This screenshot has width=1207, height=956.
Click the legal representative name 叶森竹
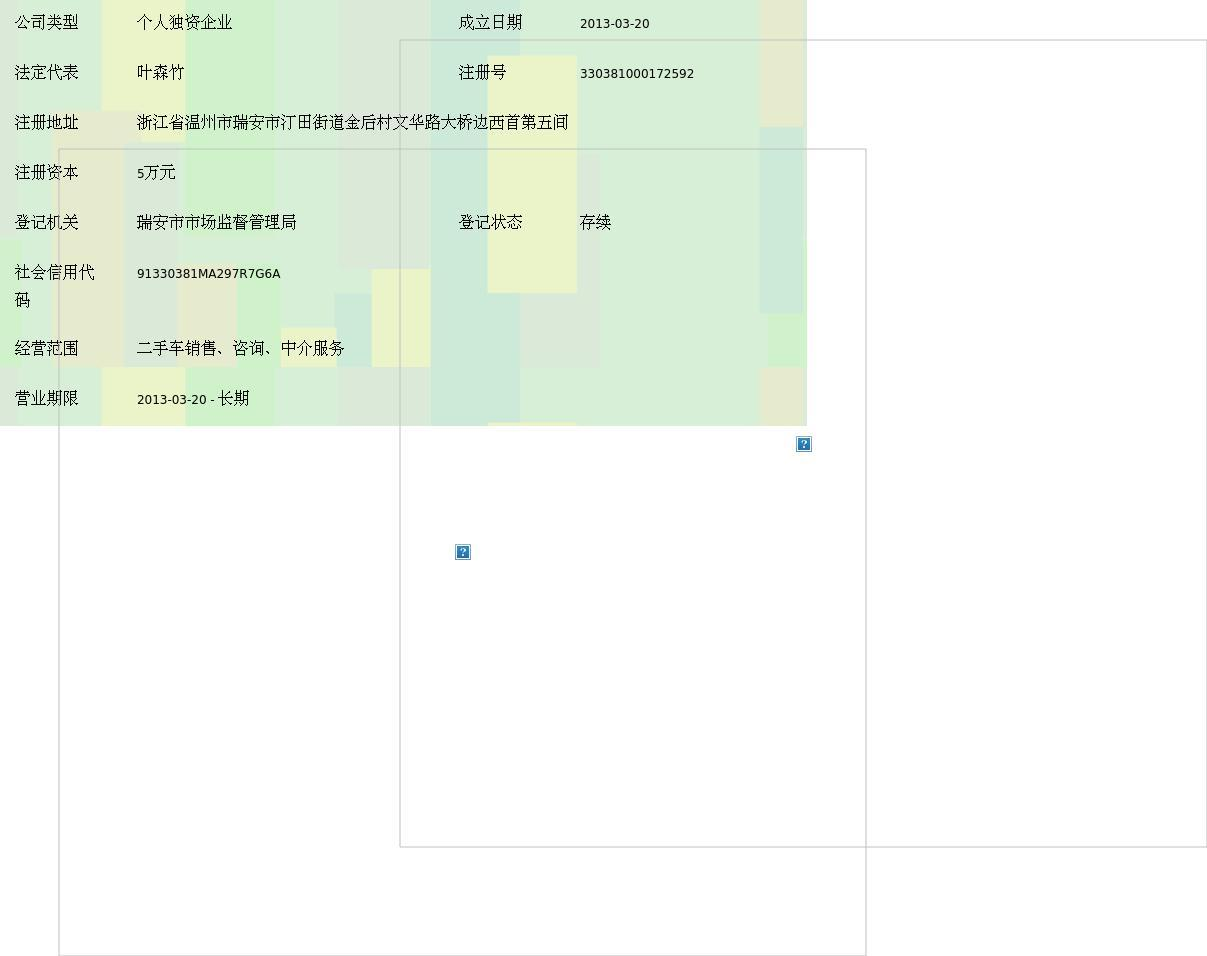coord(160,73)
